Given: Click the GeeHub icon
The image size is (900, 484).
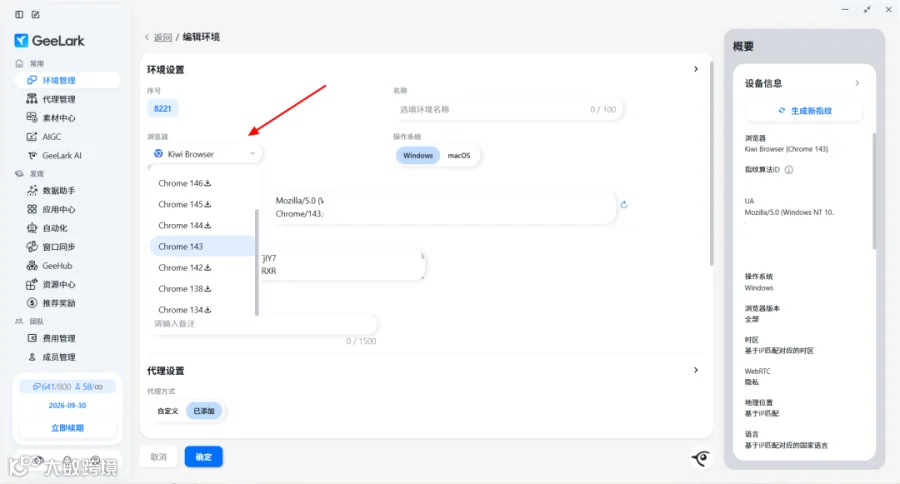Looking at the screenshot, I should click(32, 265).
